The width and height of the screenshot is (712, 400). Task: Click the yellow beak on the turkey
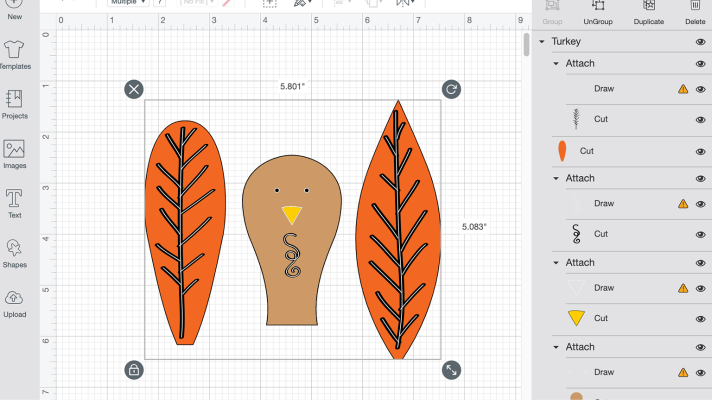tap(292, 215)
